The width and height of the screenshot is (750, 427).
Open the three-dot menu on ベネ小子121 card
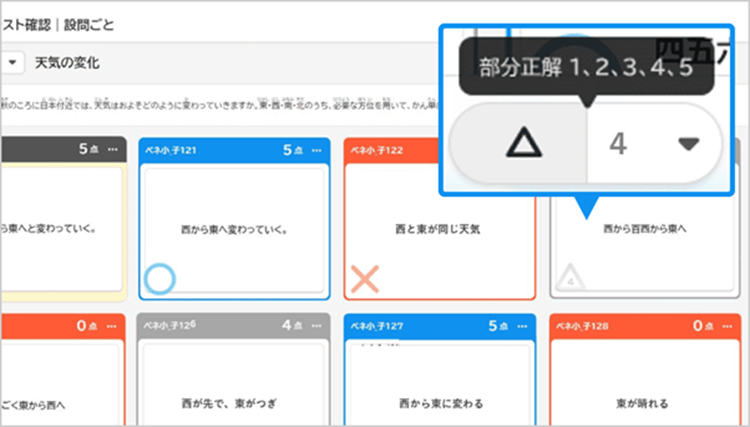tap(317, 150)
